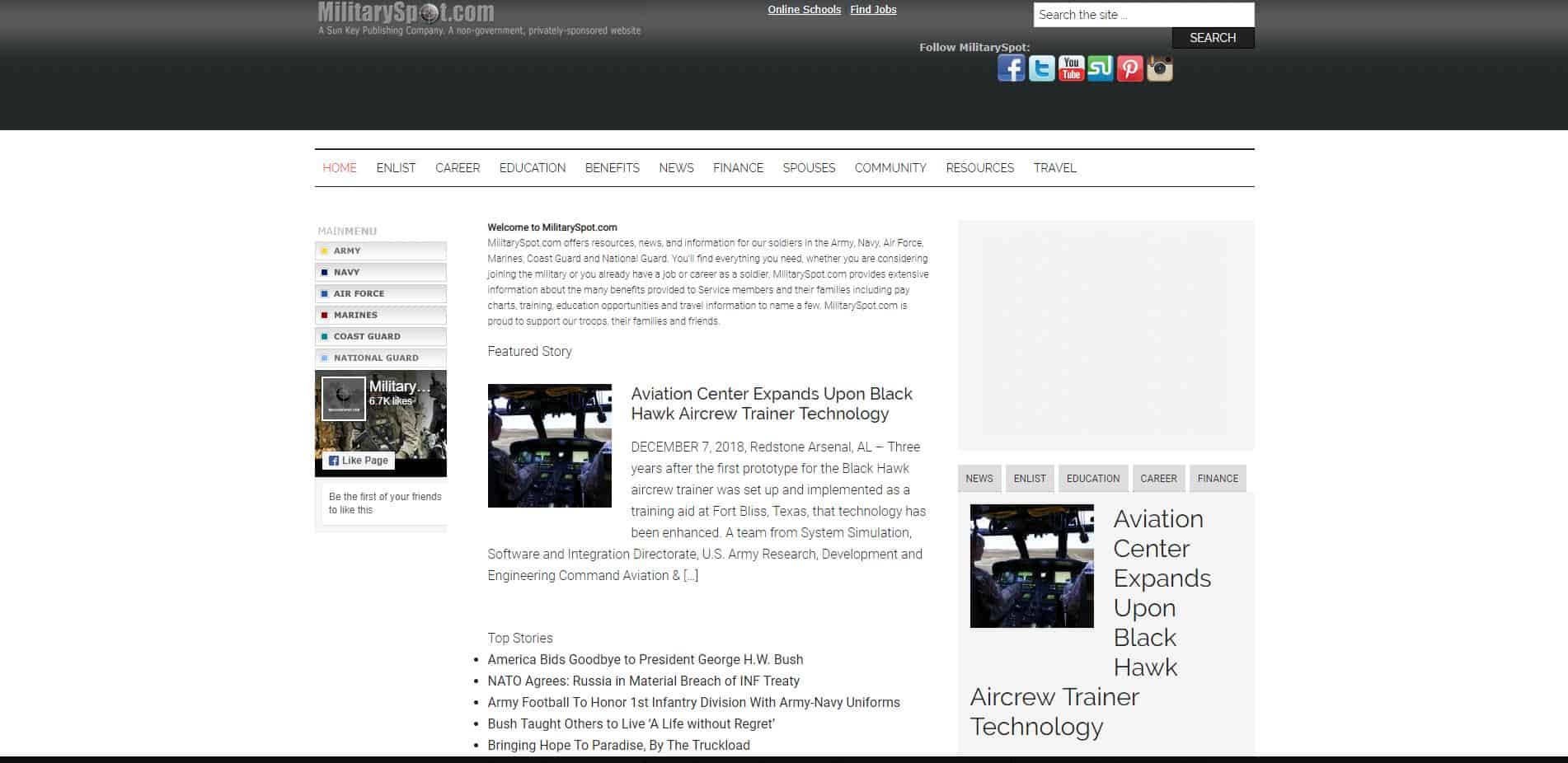
Task: Click the SEARCH button
Action: [1213, 38]
